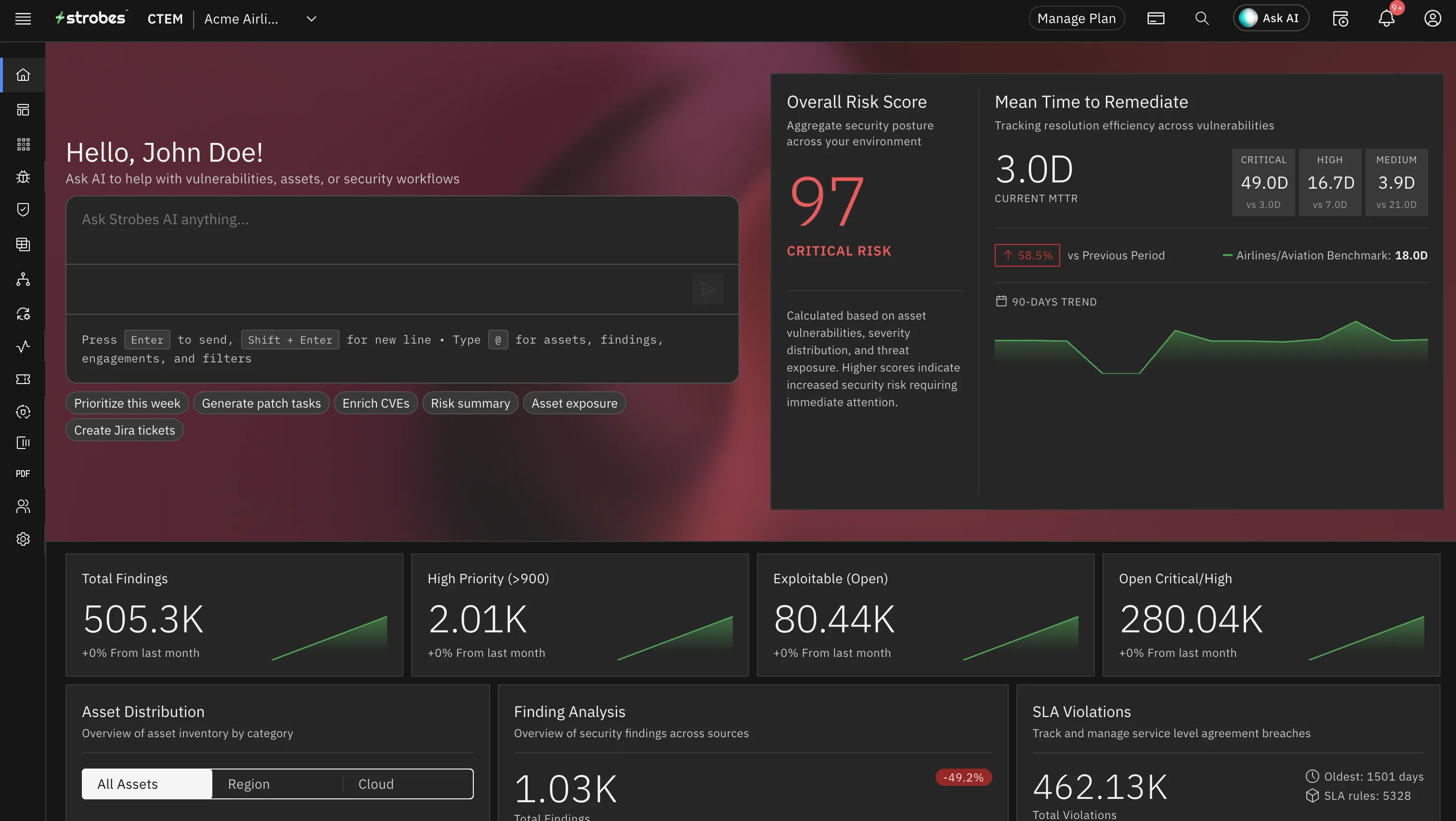
Task: Click the Create Jira tickets suggestion chip
Action: click(124, 430)
